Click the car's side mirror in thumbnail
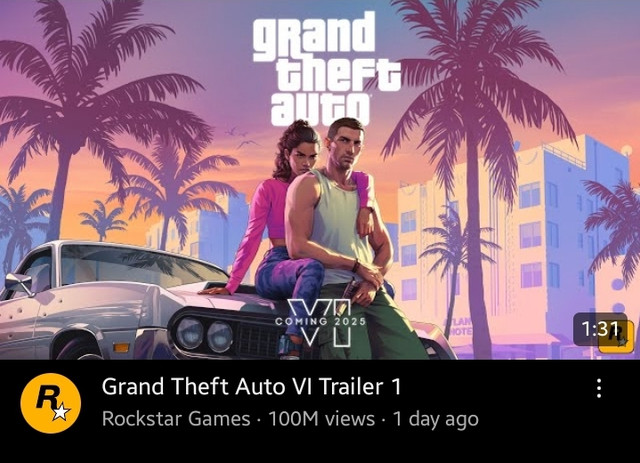 coord(21,284)
